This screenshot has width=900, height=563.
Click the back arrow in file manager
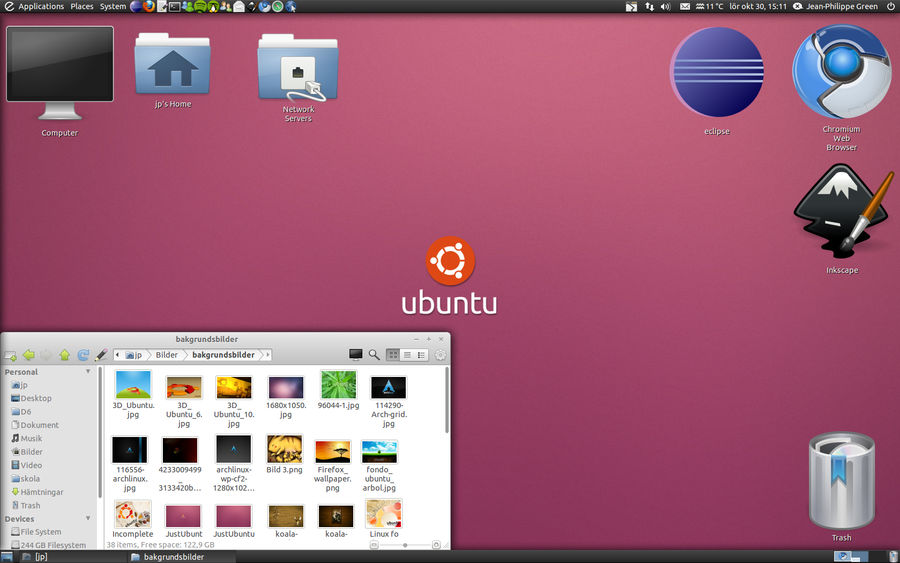tap(29, 355)
